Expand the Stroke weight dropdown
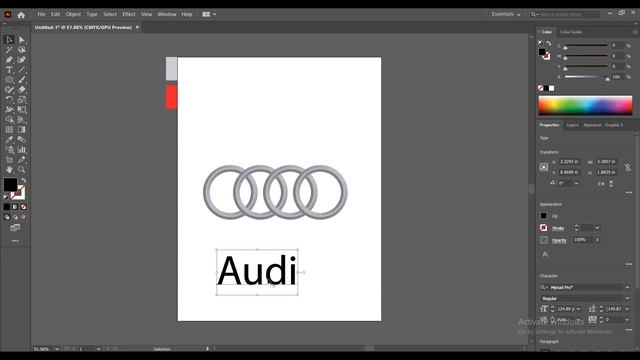This screenshot has height=360, width=640. (x=597, y=228)
